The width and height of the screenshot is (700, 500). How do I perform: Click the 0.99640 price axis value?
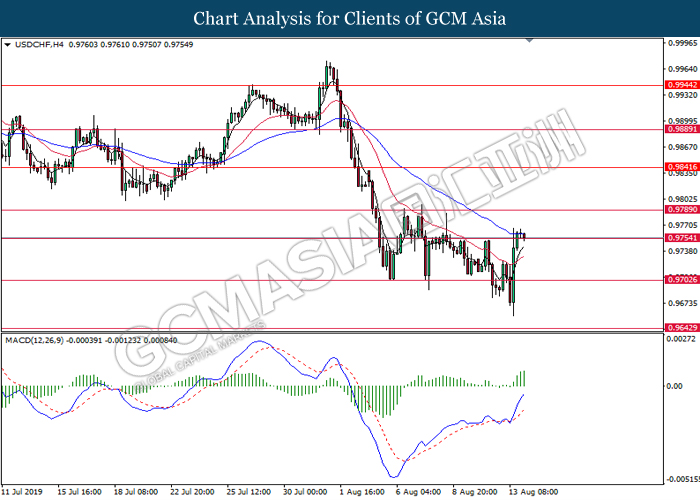click(x=683, y=69)
